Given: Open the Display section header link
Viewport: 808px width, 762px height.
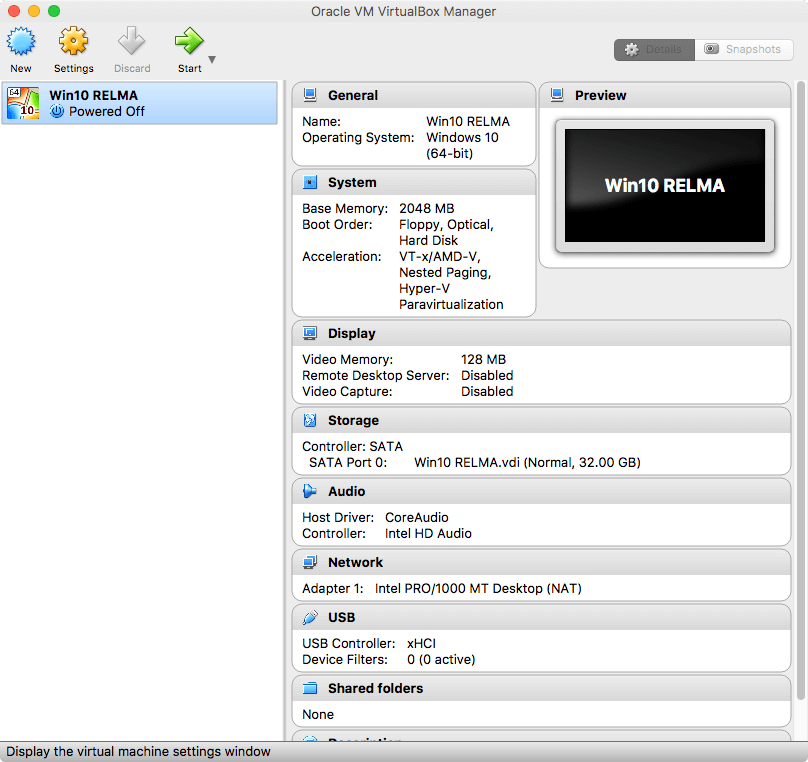Looking at the screenshot, I should click(x=351, y=333).
